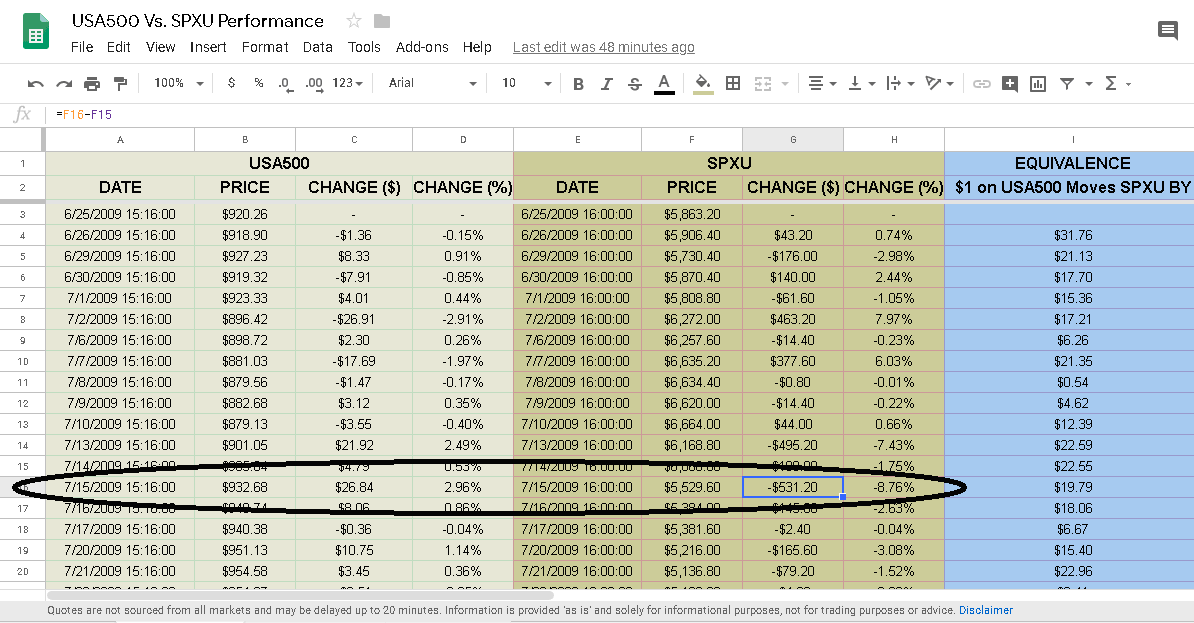Select date cell 7/21/2009 15:16:00
Viewport: 1194px width, 623px height.
point(120,571)
